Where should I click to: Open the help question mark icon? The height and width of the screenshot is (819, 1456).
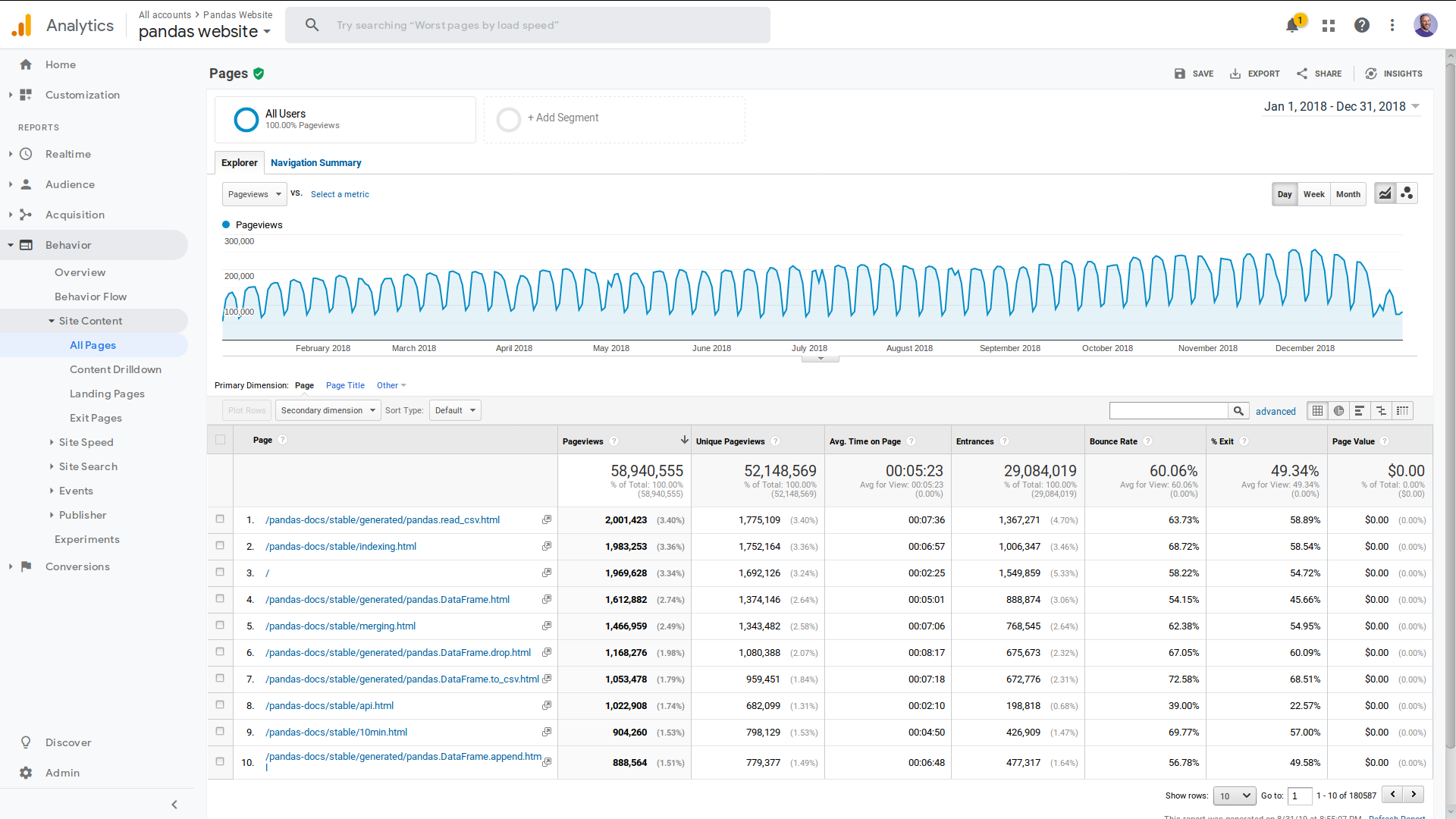pyautogui.click(x=1362, y=25)
